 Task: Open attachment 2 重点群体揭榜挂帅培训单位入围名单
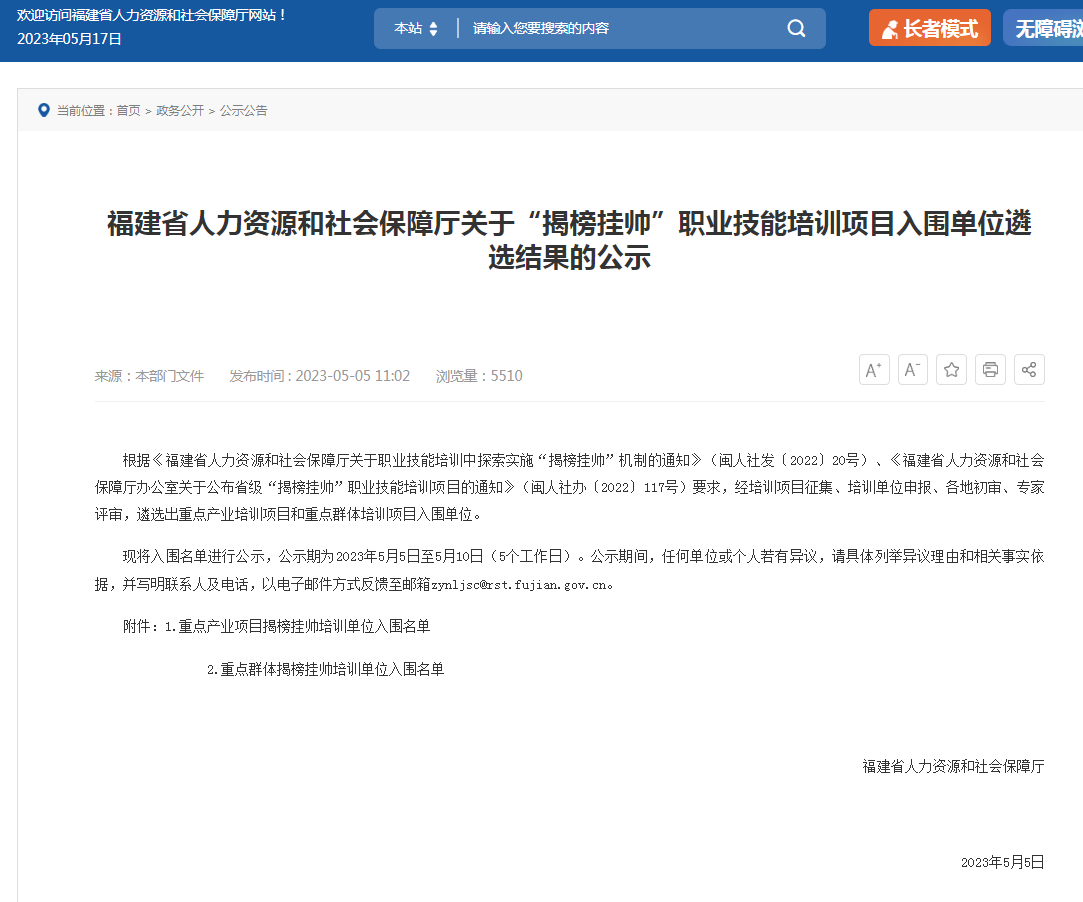(x=325, y=669)
